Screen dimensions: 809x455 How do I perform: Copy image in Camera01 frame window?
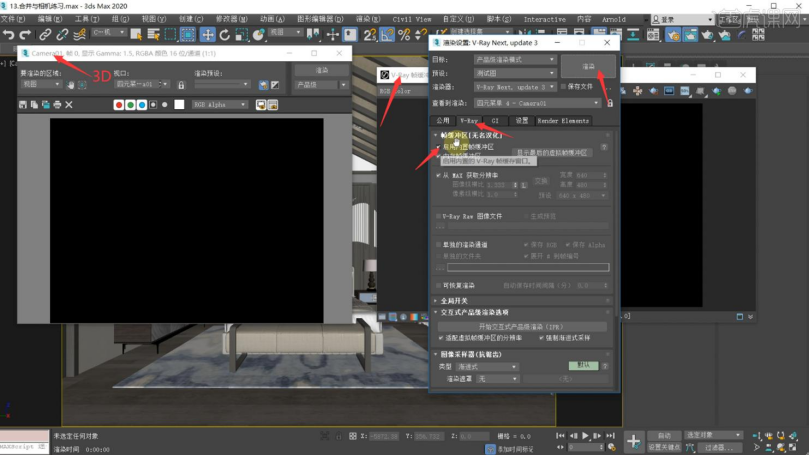click(x=34, y=105)
